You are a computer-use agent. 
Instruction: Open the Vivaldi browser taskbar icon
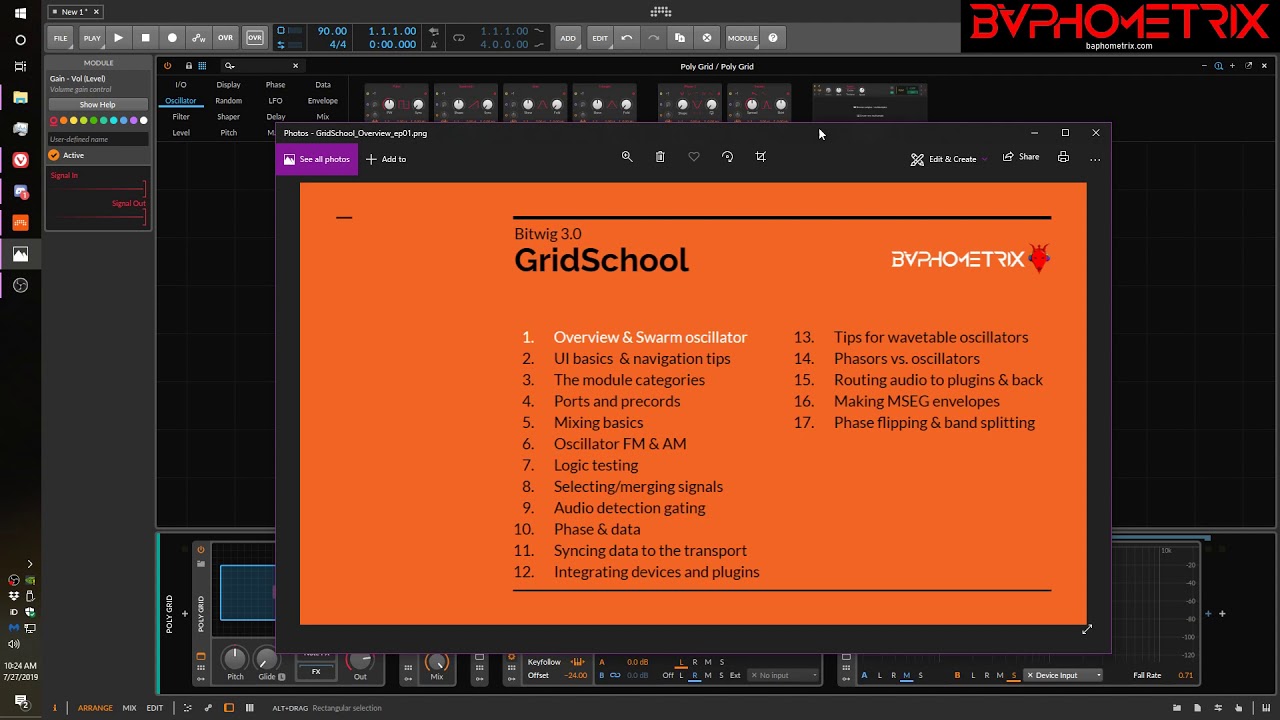click(20, 160)
